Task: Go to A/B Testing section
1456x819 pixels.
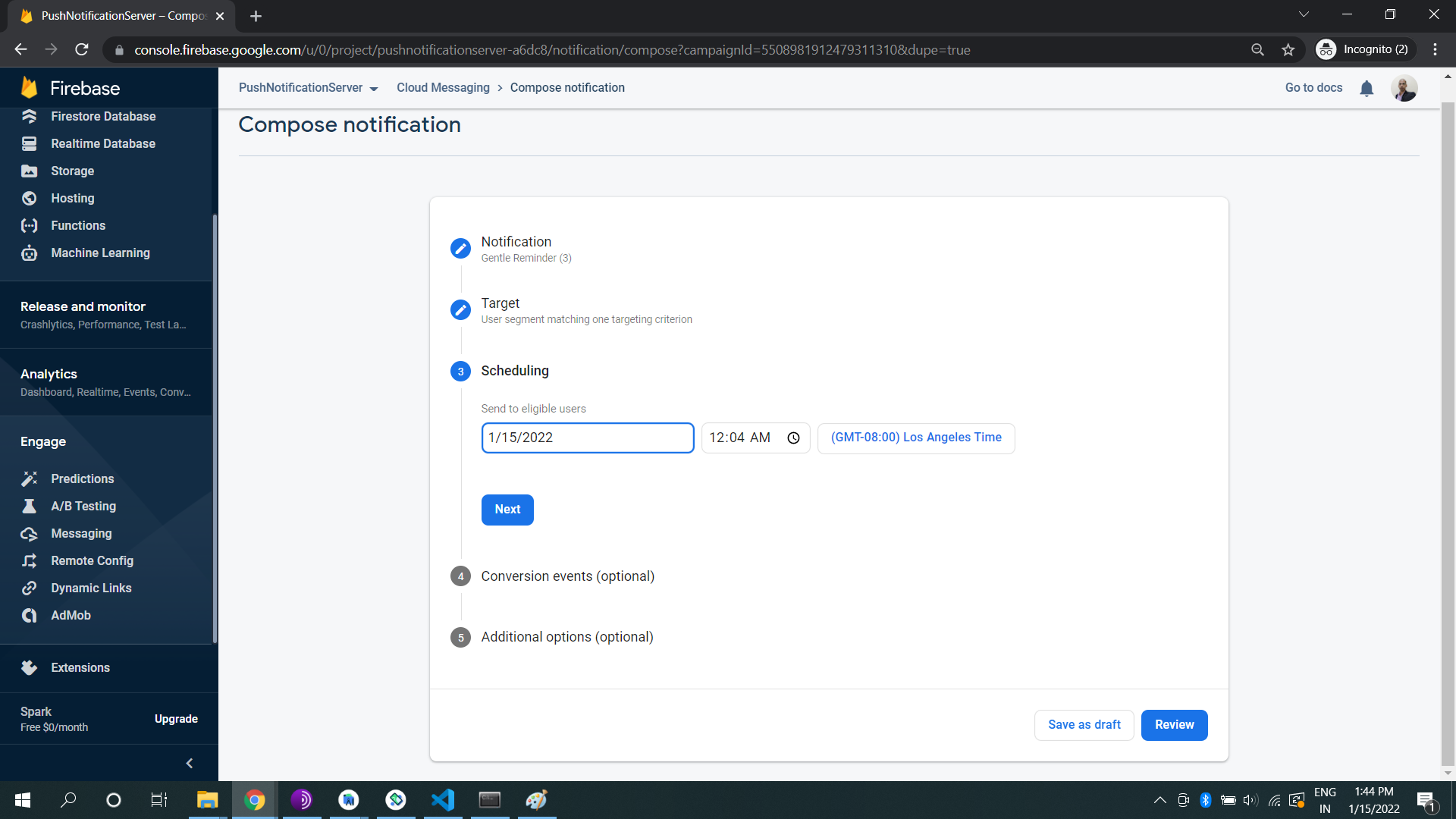Action: 83,507
